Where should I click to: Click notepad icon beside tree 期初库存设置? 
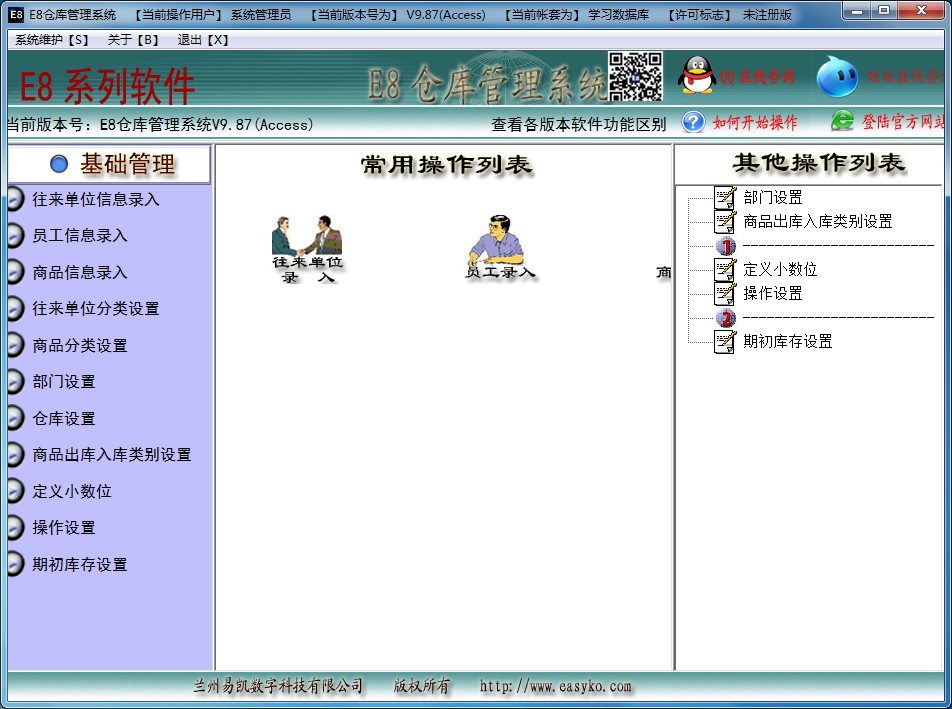point(725,342)
